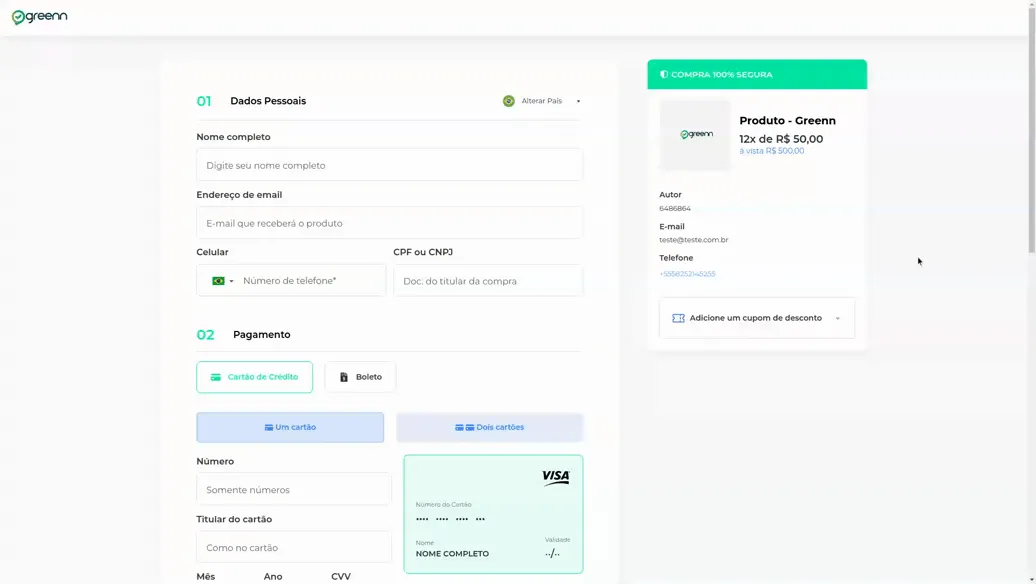Expand the discount coupon section
The height and width of the screenshot is (584, 1036).
[x=757, y=318]
